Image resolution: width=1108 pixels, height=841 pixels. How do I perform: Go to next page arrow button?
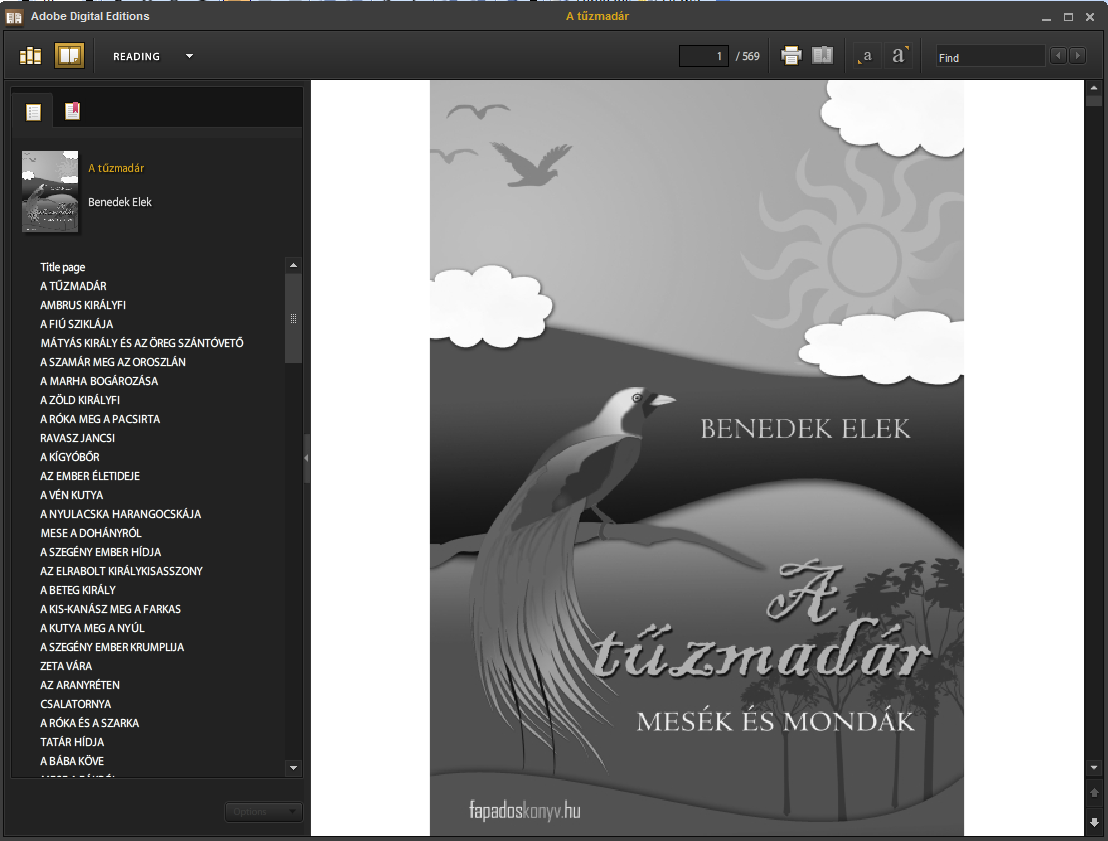(1094, 822)
